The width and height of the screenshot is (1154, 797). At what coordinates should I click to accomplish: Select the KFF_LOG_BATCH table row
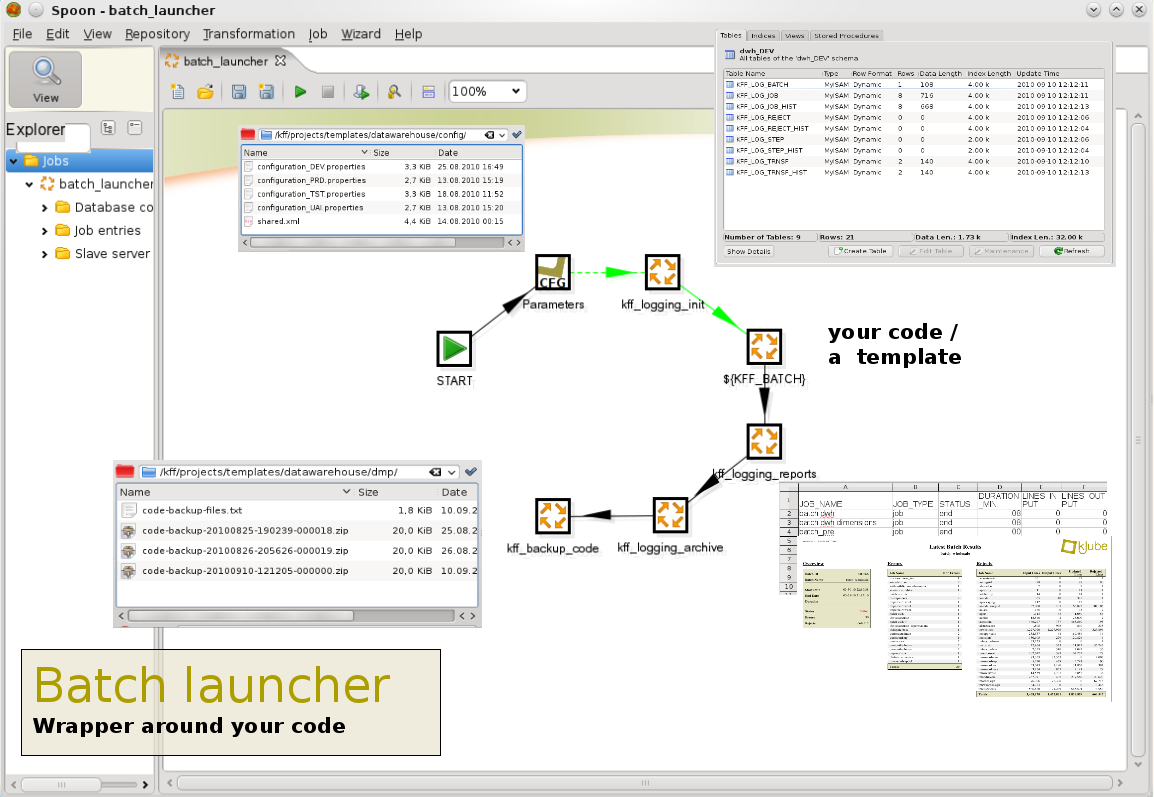click(913, 85)
